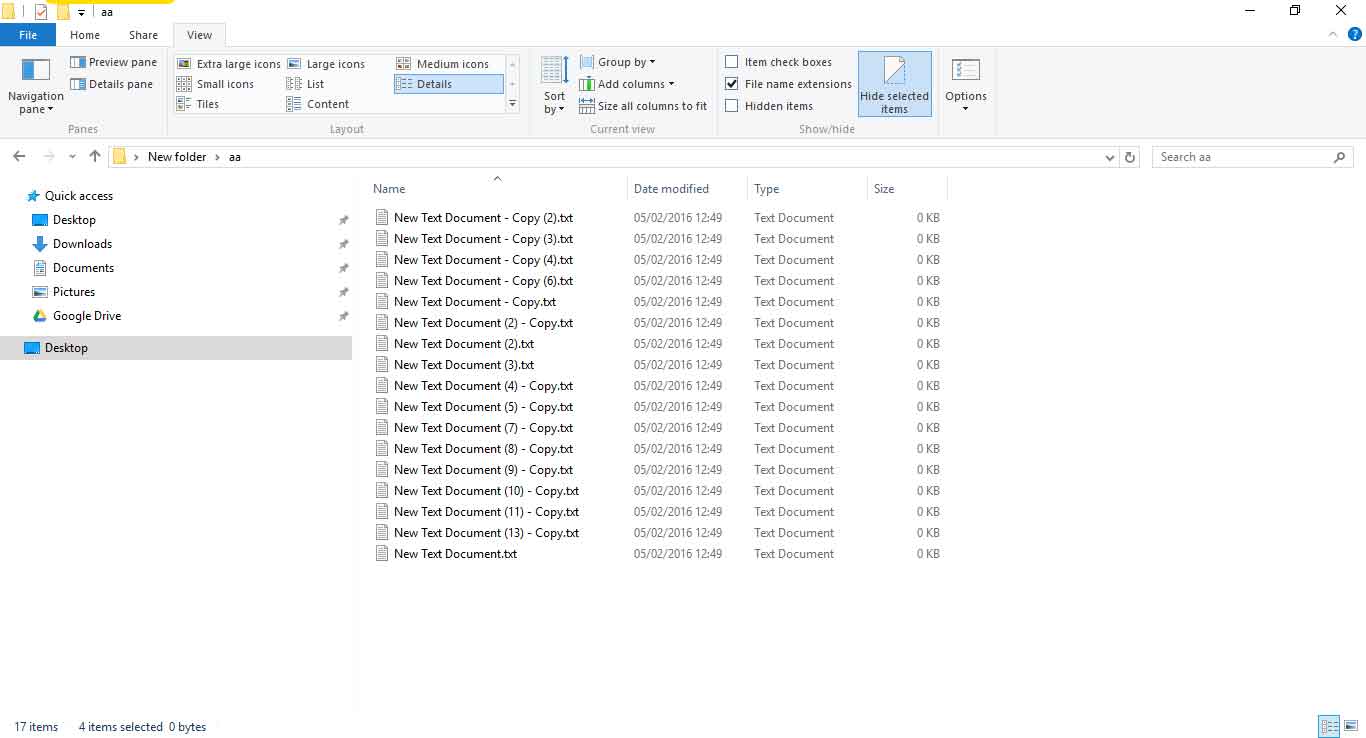The image size is (1366, 738).
Task: Toggle the Details pane
Action: [111, 84]
